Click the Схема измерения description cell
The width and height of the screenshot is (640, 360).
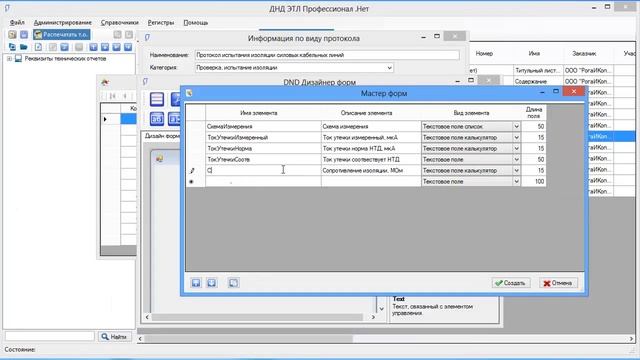click(371, 127)
